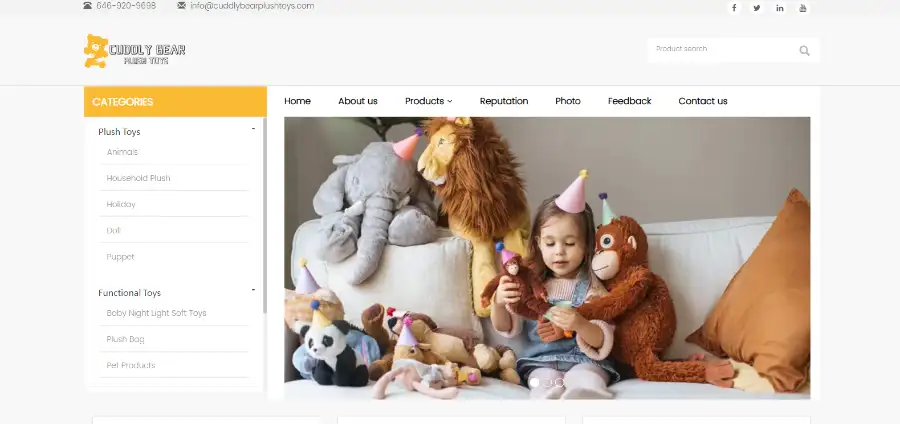Open the LinkedIn social icon

click(779, 8)
